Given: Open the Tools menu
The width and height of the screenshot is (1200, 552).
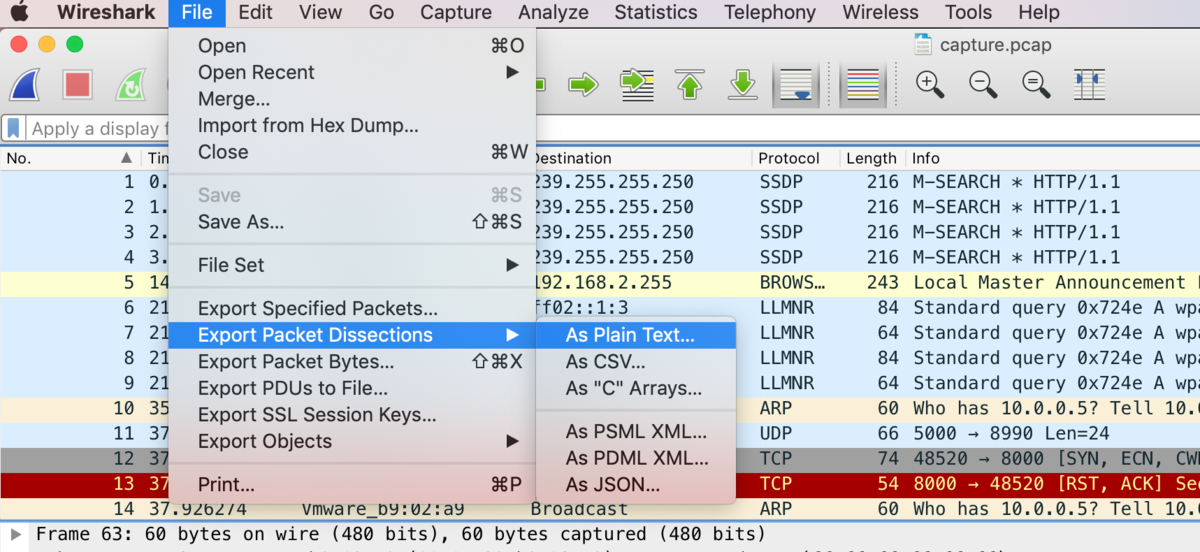Looking at the screenshot, I should tap(968, 13).
